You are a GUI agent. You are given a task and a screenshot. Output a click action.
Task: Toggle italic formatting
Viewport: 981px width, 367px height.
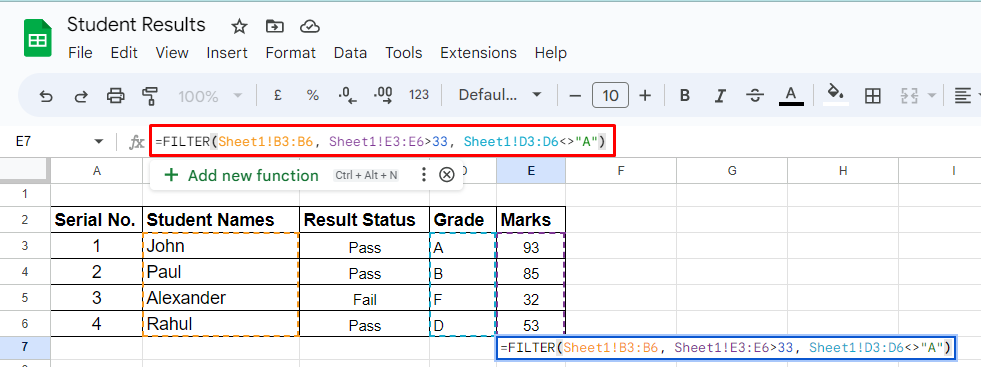(720, 96)
